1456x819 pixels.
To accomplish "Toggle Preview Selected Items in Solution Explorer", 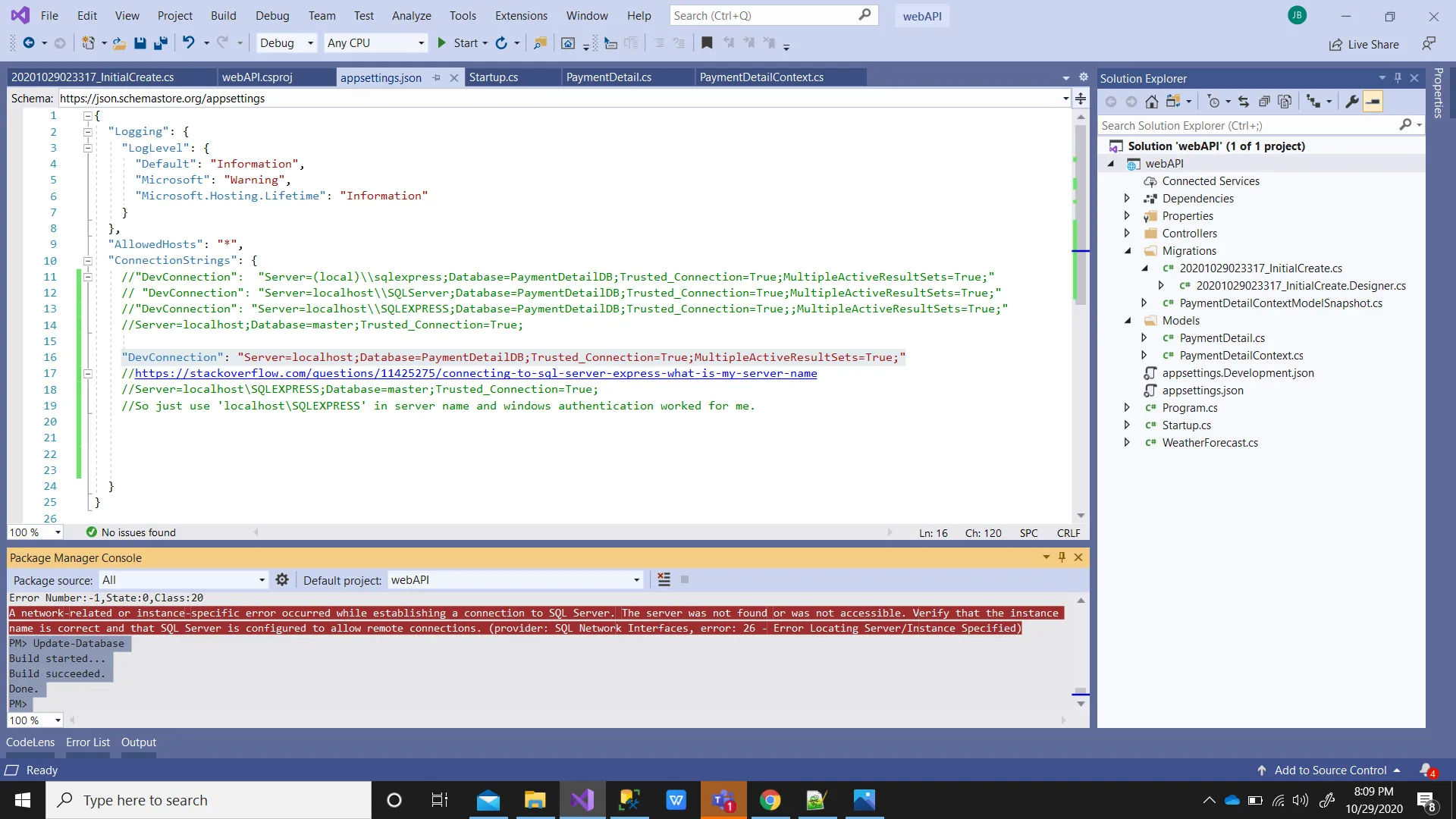I will 1373,102.
